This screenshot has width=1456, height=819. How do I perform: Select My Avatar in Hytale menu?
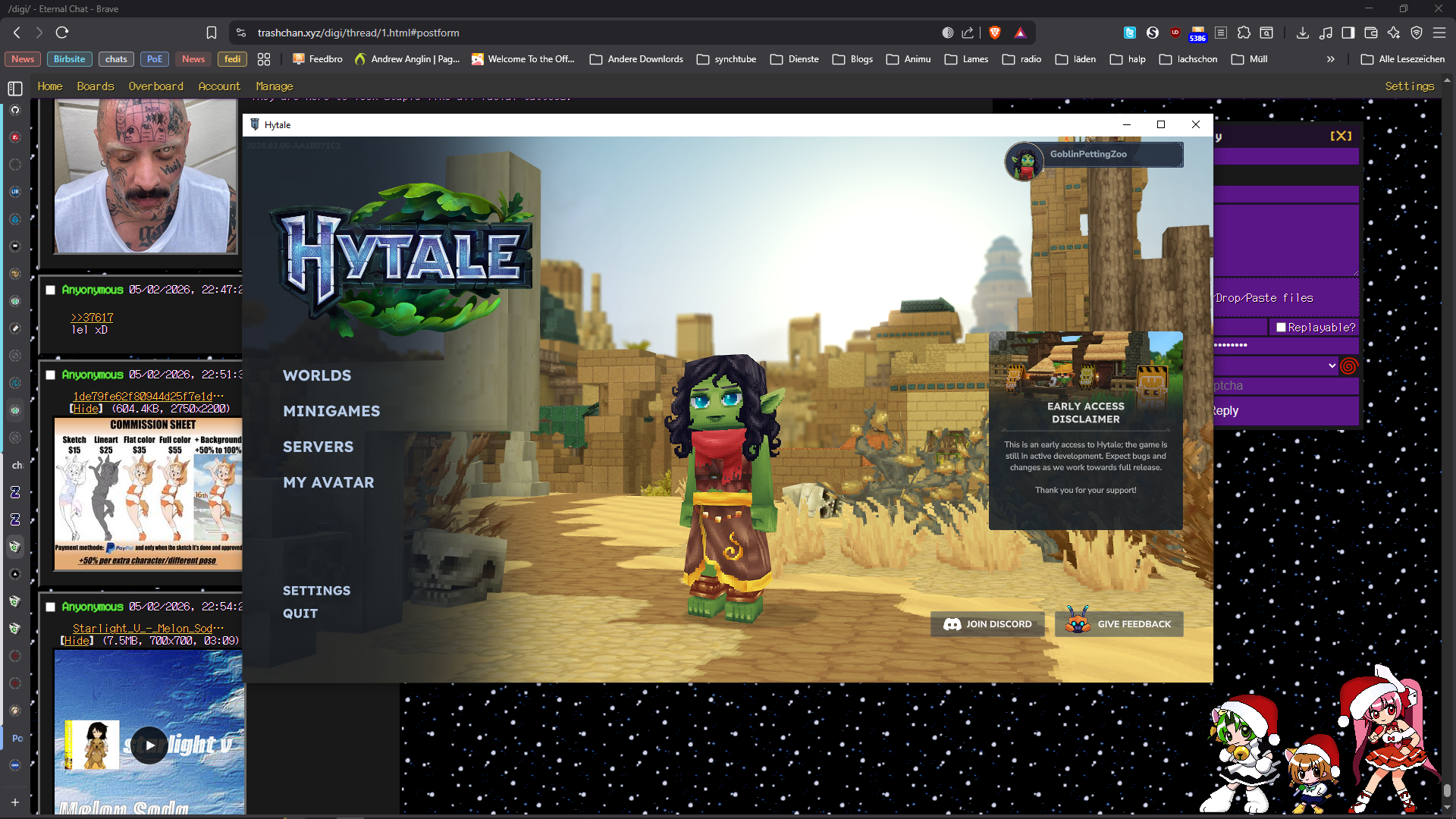(328, 482)
